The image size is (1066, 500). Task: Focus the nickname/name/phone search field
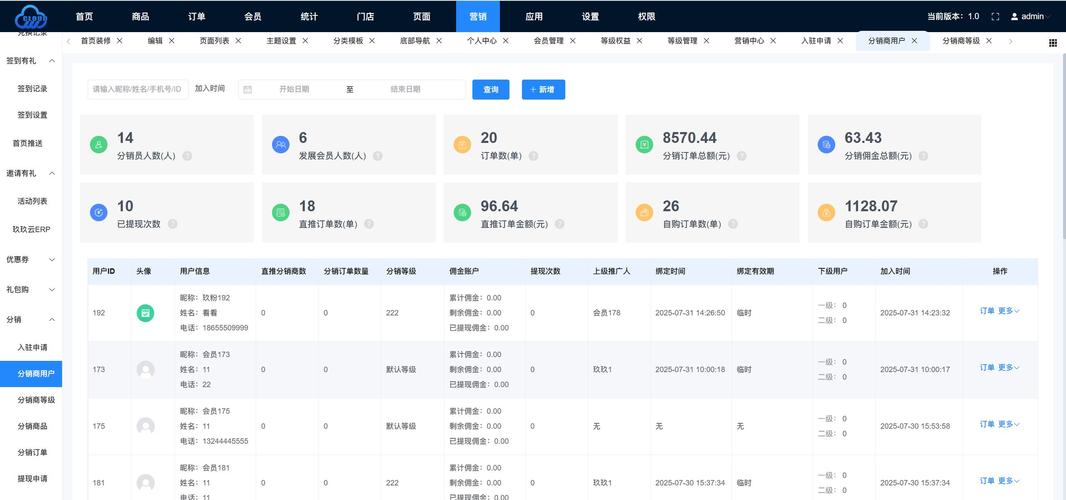coord(137,89)
